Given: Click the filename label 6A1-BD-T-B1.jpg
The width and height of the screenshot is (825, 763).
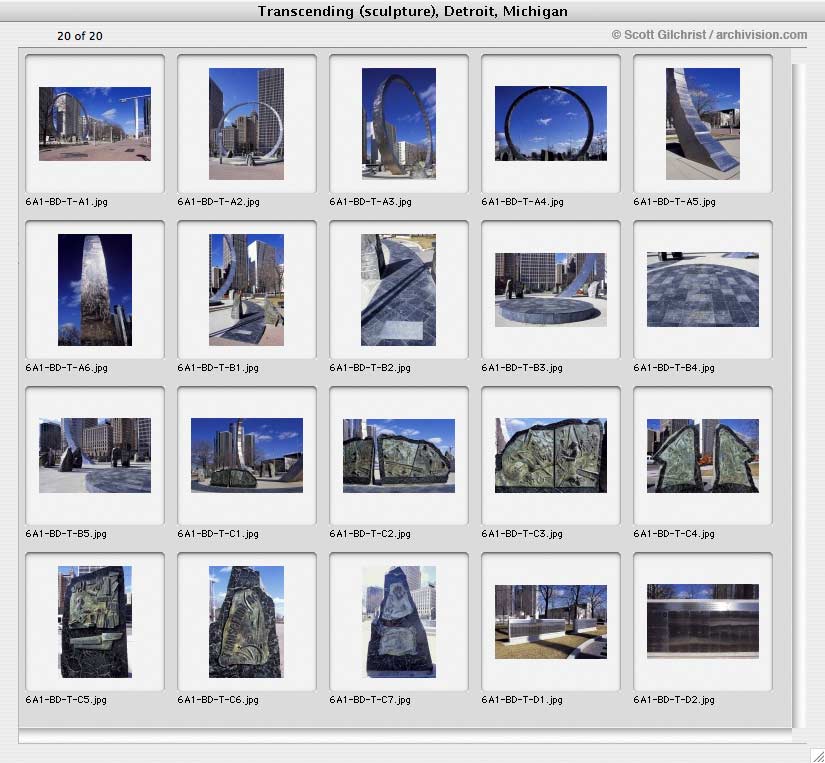Looking at the screenshot, I should coord(218,368).
